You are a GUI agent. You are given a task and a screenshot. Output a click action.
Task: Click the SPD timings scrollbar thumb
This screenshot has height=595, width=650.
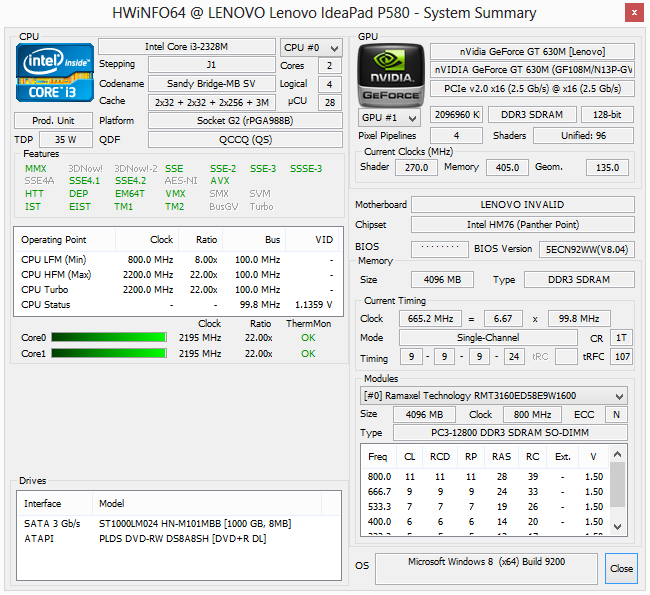[617, 484]
